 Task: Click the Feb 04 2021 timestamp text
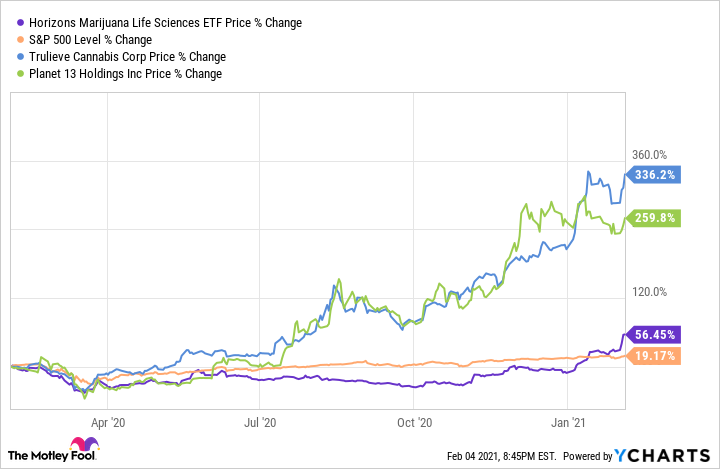click(x=521, y=457)
